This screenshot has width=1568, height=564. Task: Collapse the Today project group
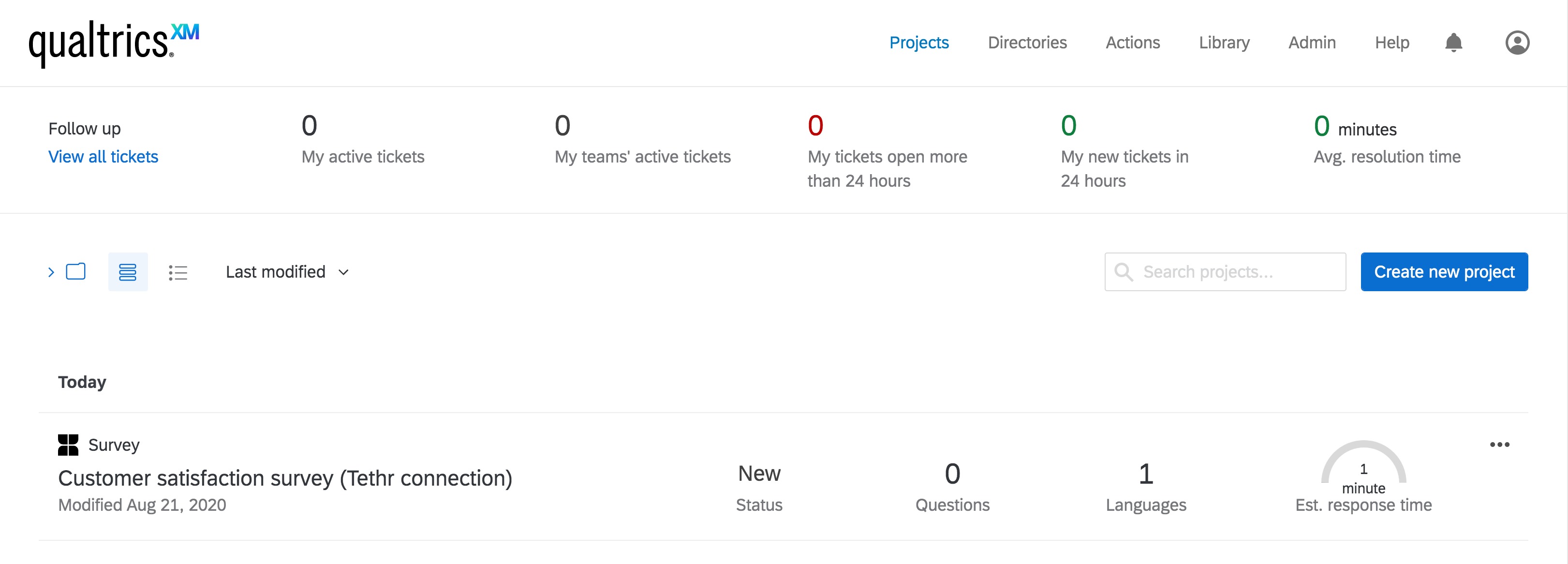point(82,382)
